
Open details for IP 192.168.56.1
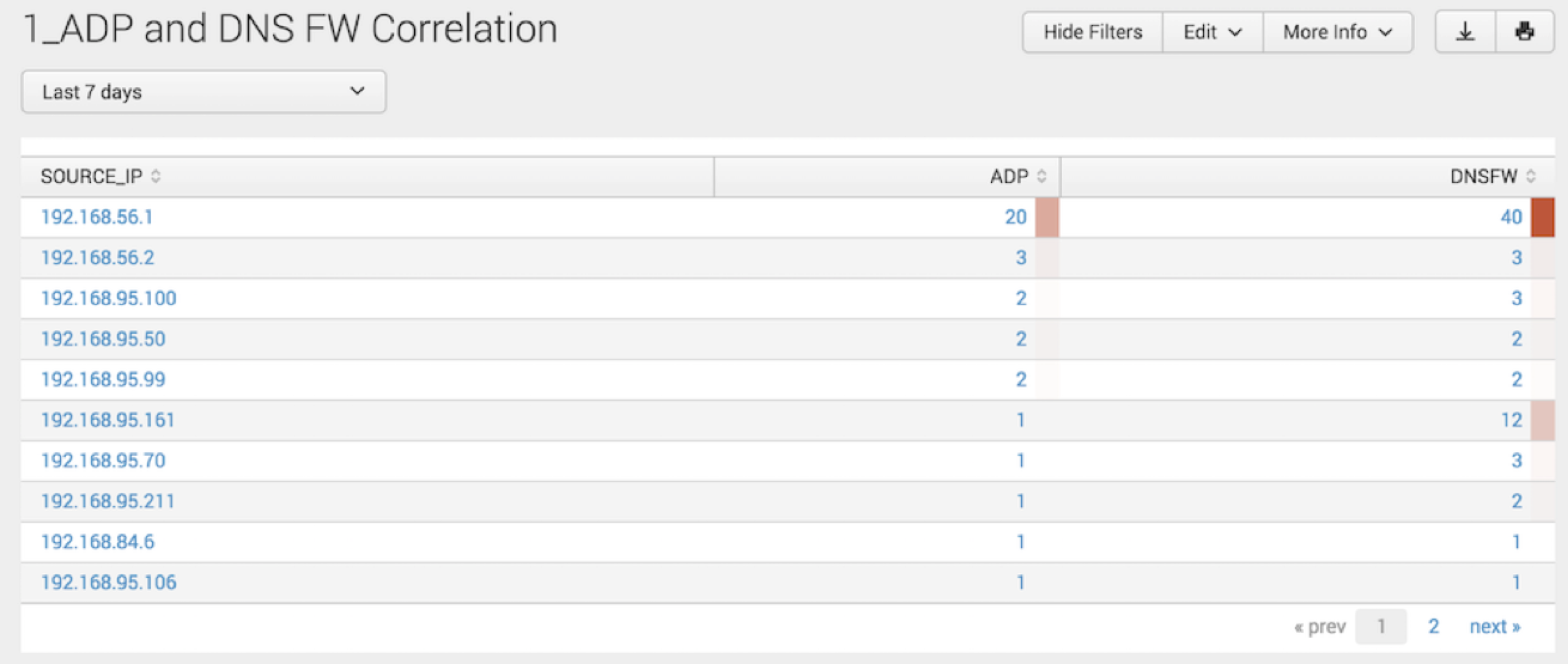click(98, 217)
